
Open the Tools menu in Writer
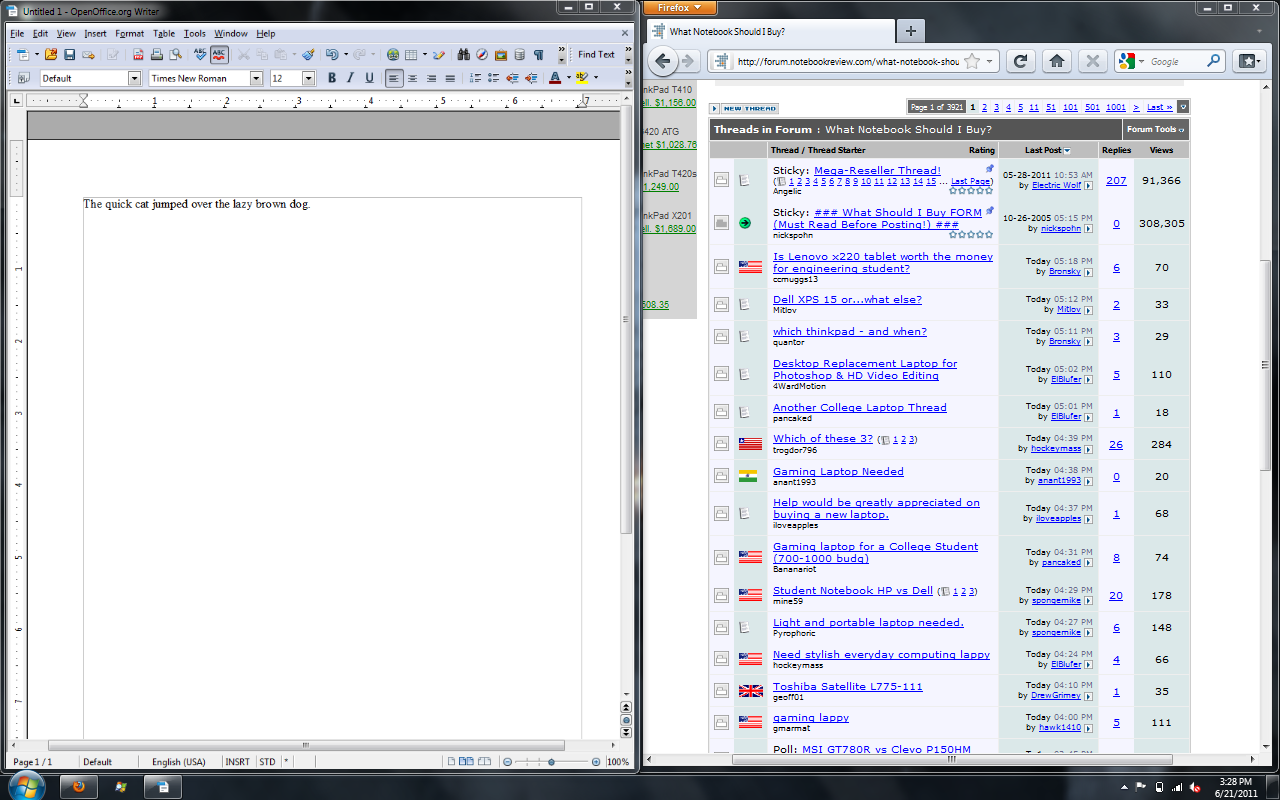coord(195,34)
